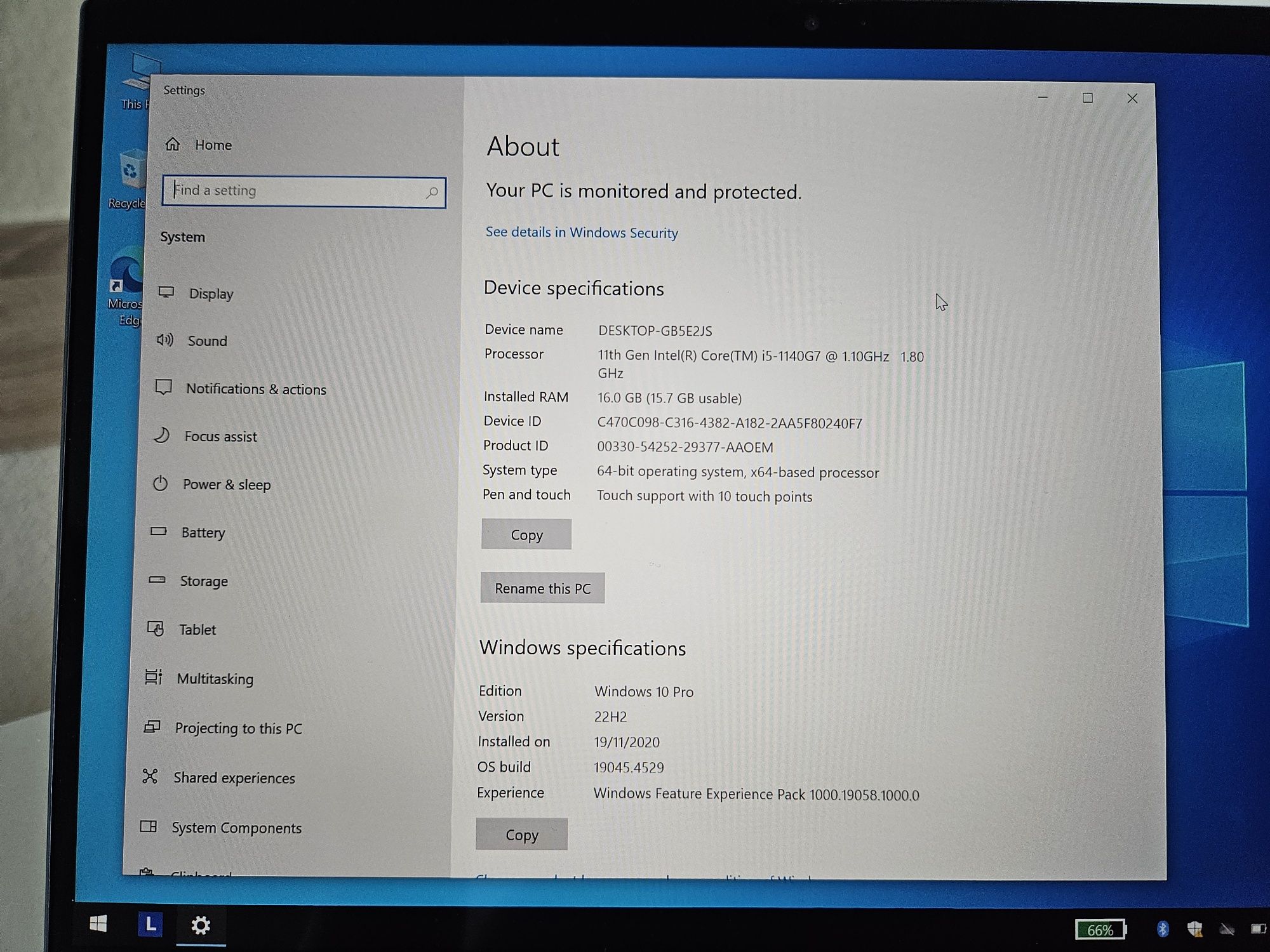Click the Sound speaker icon
The image size is (1270, 952).
click(x=165, y=340)
